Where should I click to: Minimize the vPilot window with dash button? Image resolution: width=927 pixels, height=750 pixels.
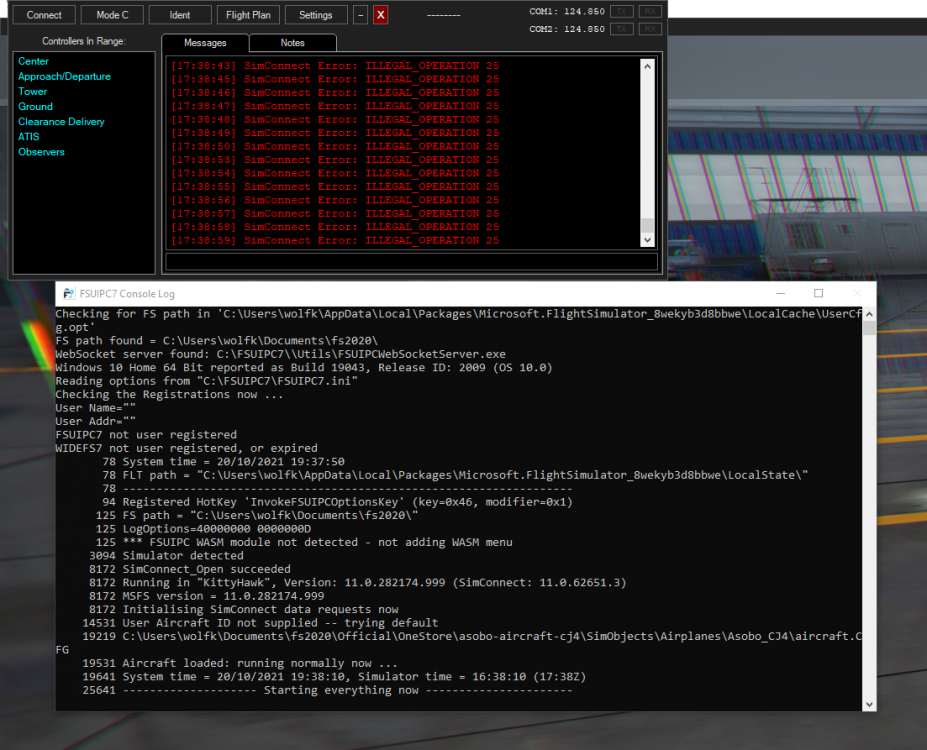click(x=360, y=15)
